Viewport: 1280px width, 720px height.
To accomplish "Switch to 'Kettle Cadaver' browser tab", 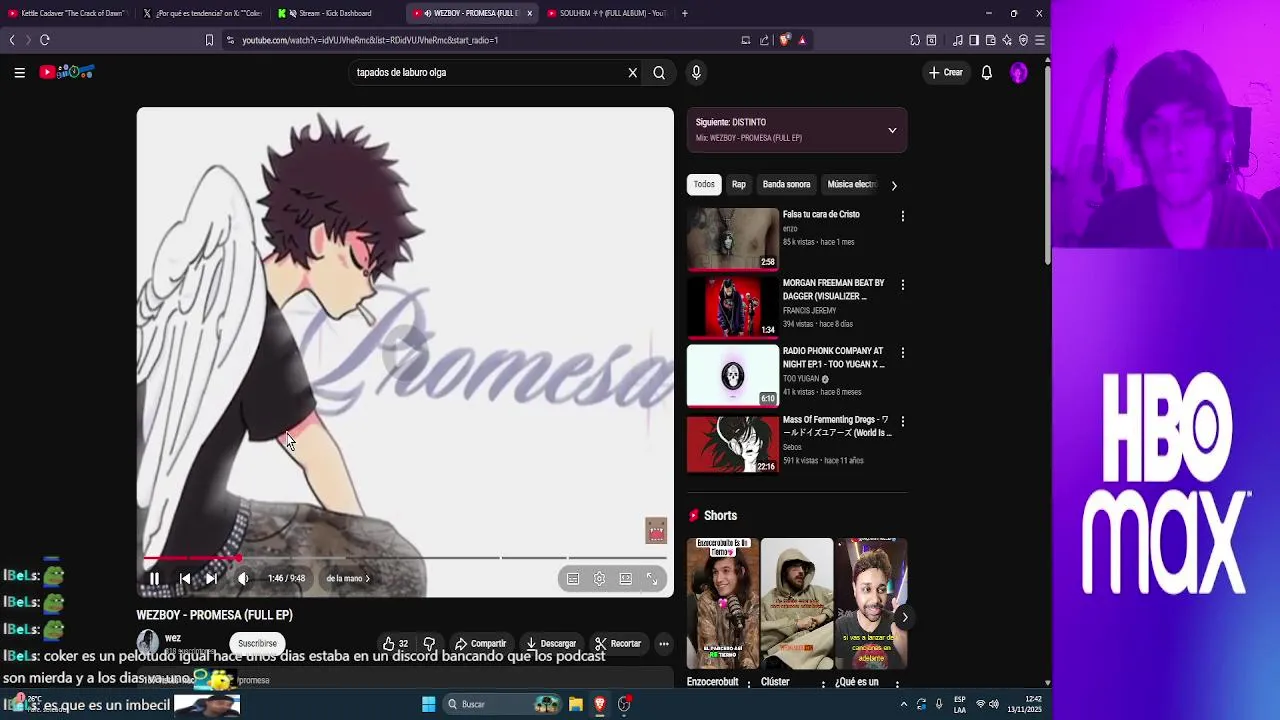I will 67,13.
